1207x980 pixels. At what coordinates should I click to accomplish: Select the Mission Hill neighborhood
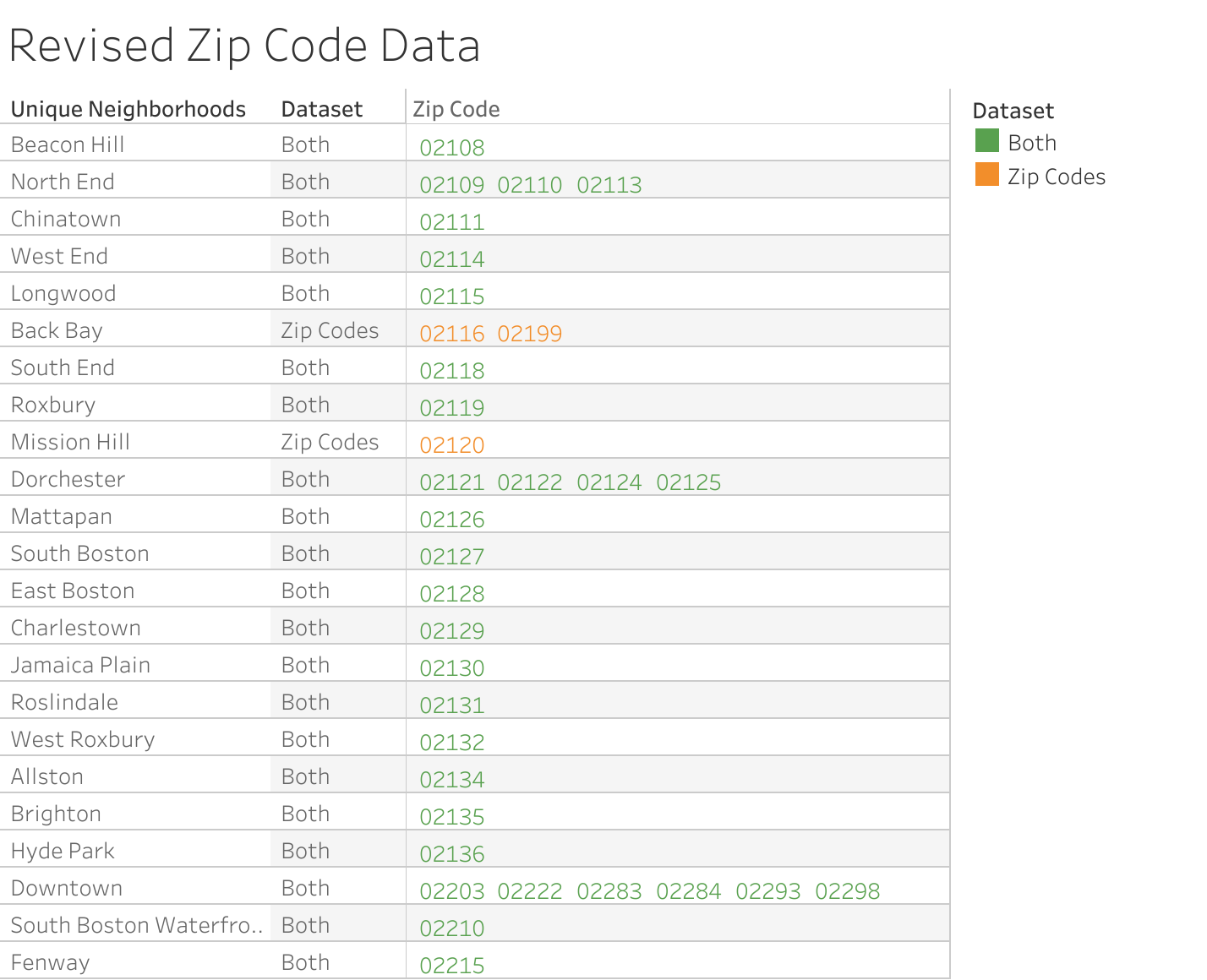[70, 442]
